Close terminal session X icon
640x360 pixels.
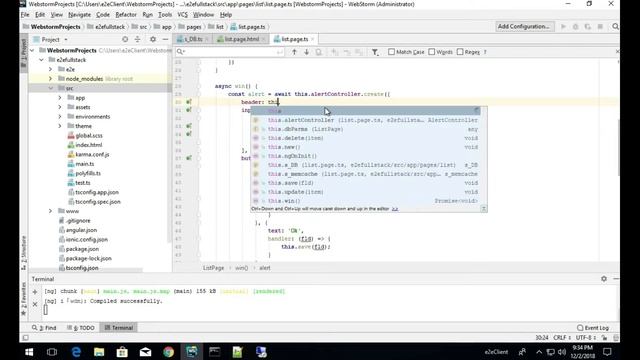35,304
